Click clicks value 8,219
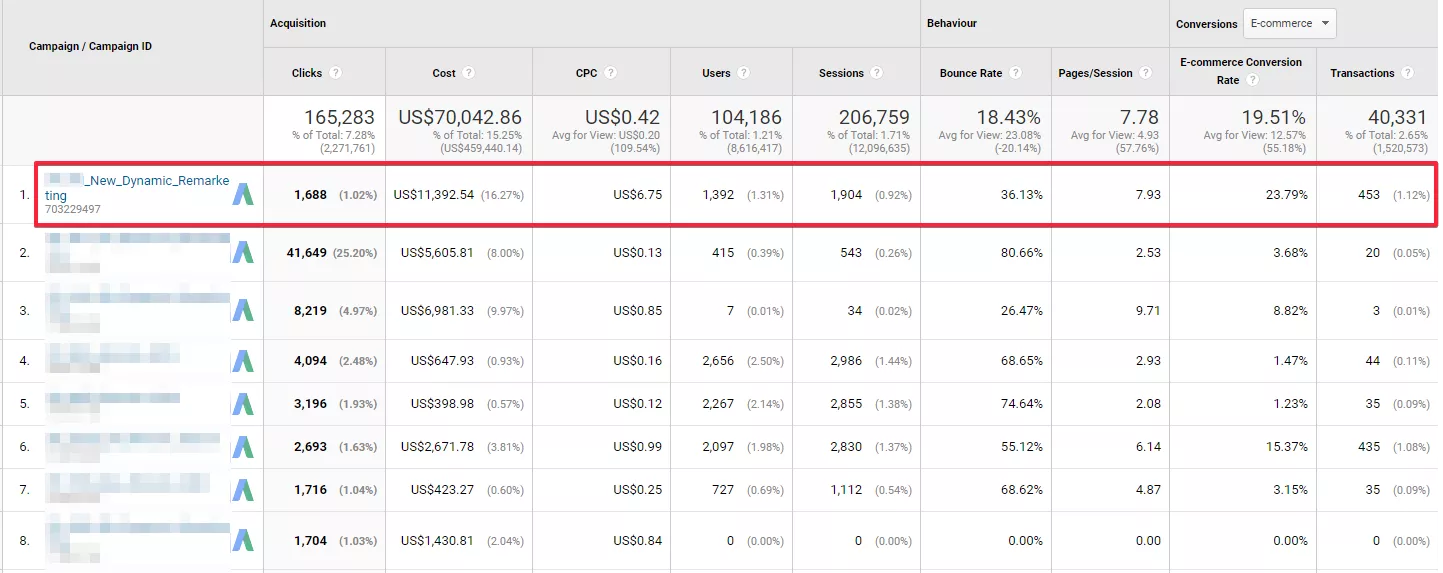Screen dimensions: 1443x573 (310, 311)
